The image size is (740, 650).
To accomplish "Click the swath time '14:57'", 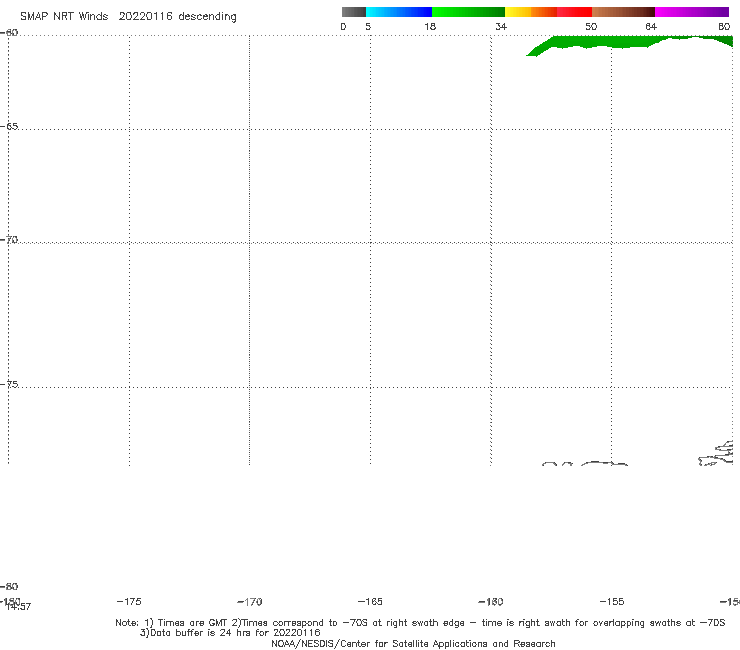I will click(19, 607).
